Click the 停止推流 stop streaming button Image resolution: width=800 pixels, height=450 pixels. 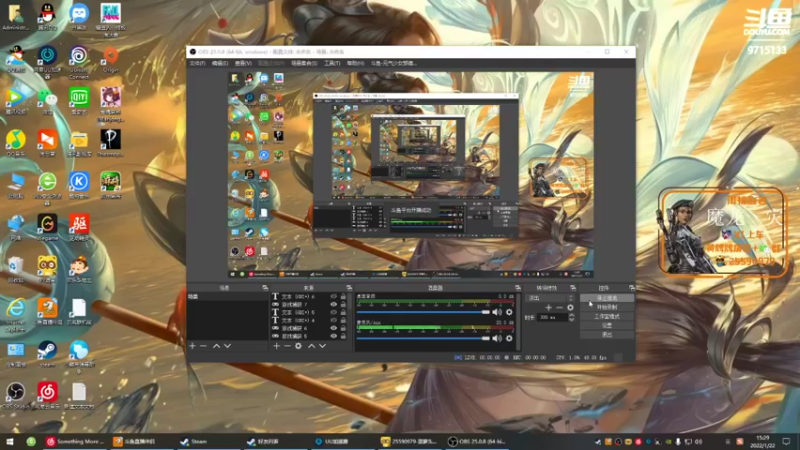point(607,298)
